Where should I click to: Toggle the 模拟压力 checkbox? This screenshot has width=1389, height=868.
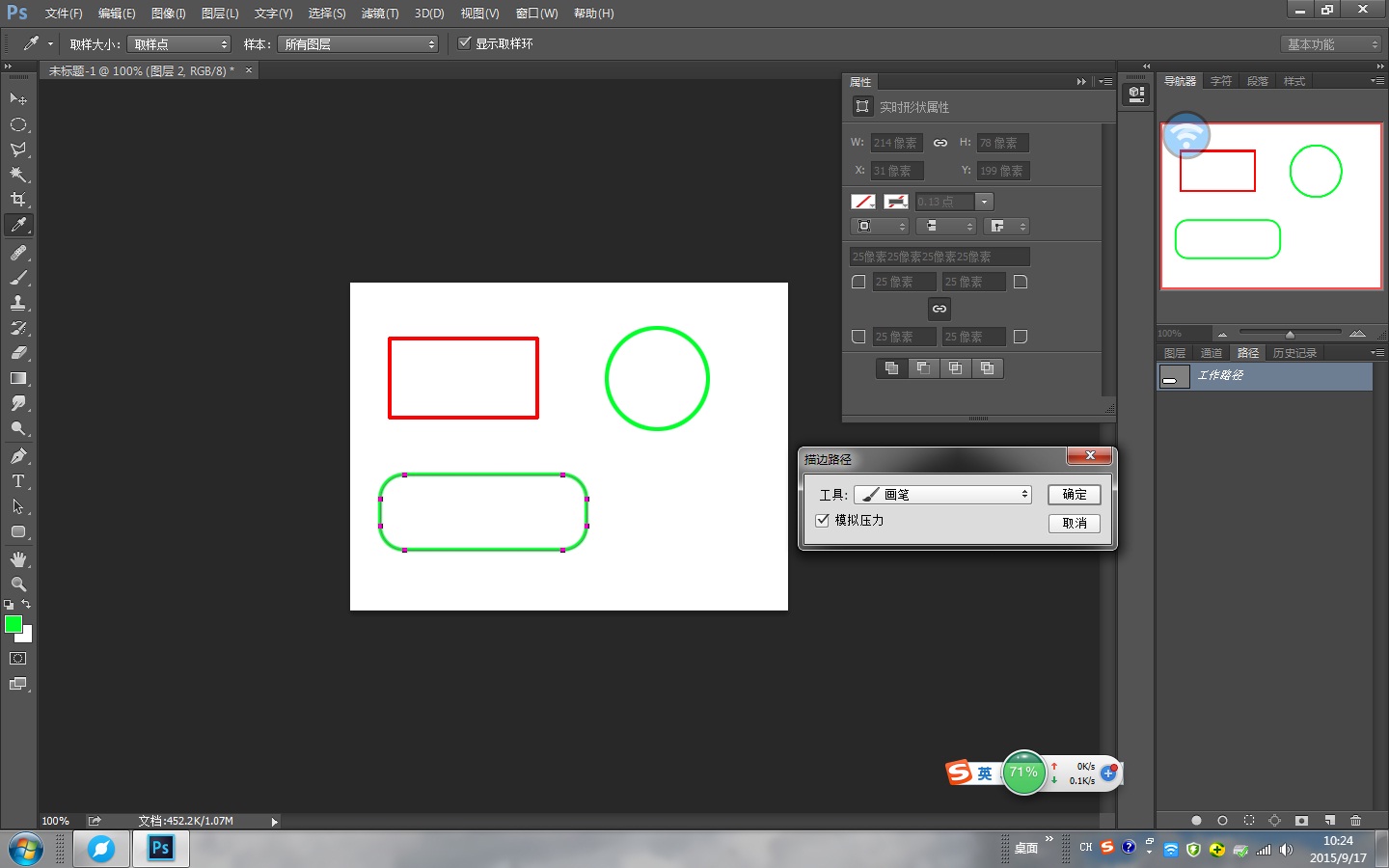[x=823, y=520]
